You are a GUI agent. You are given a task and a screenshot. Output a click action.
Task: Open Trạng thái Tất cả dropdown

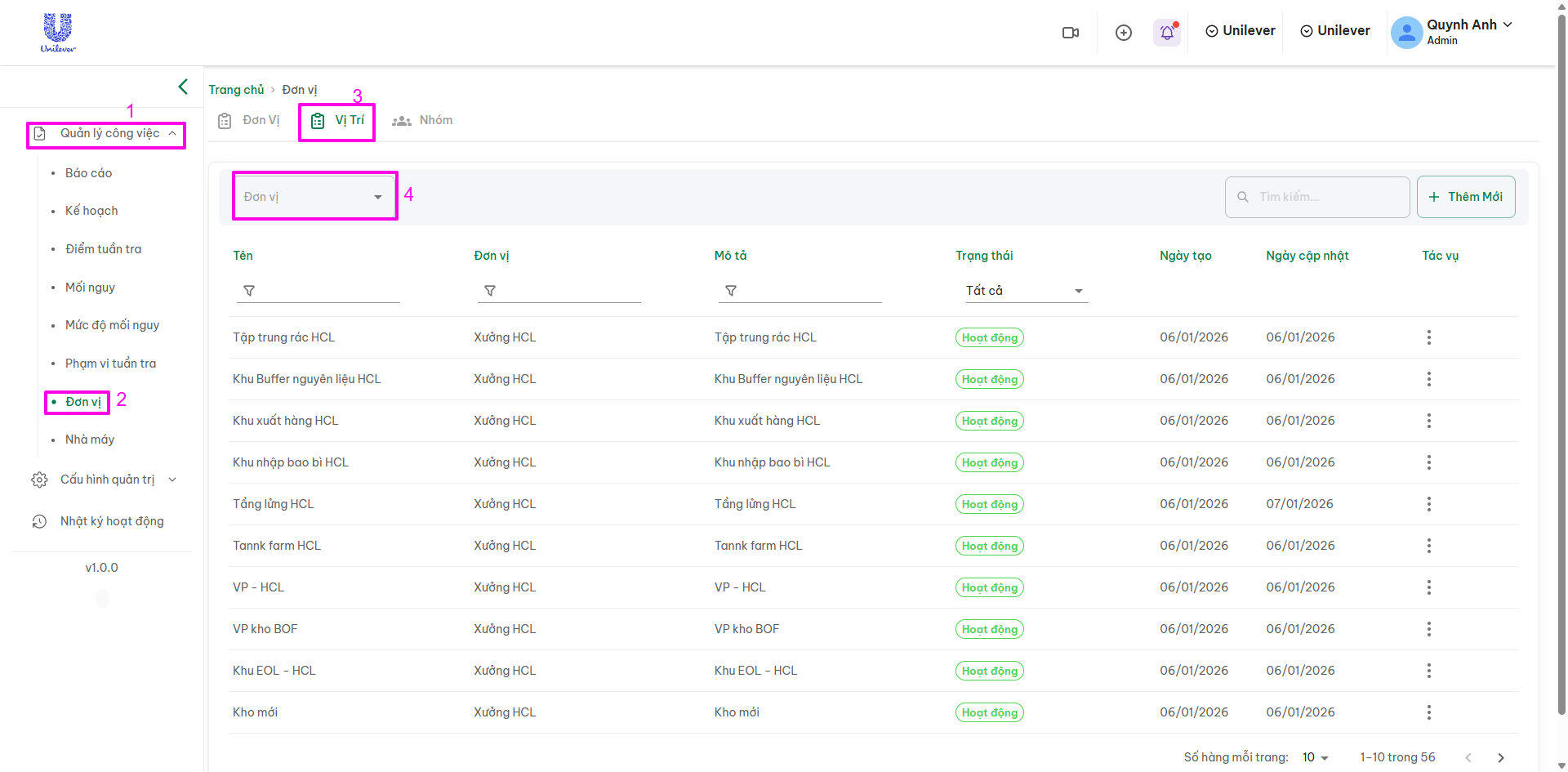pos(1024,291)
